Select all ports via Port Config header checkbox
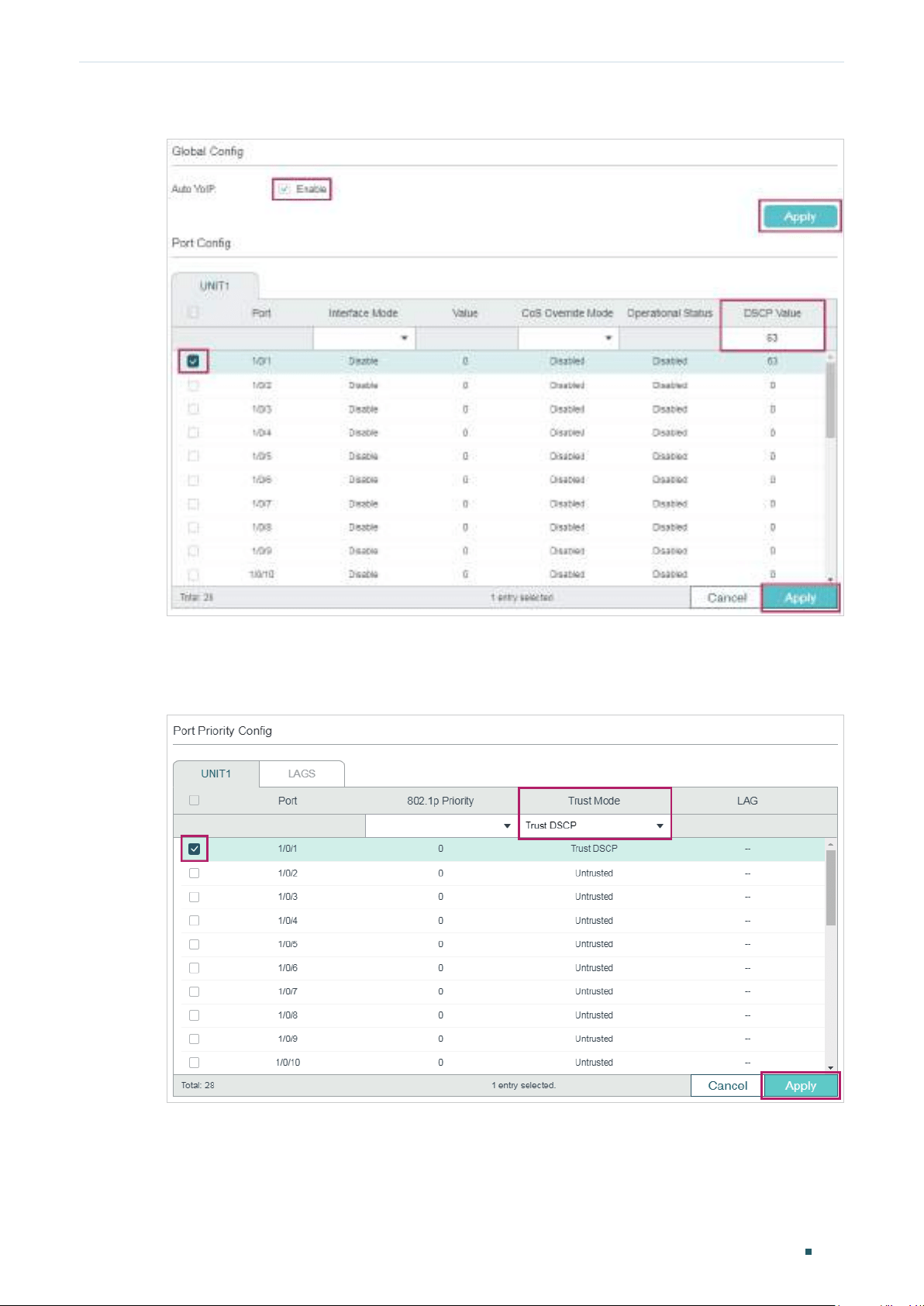Screen dimensions: 924x1306 click(193, 312)
